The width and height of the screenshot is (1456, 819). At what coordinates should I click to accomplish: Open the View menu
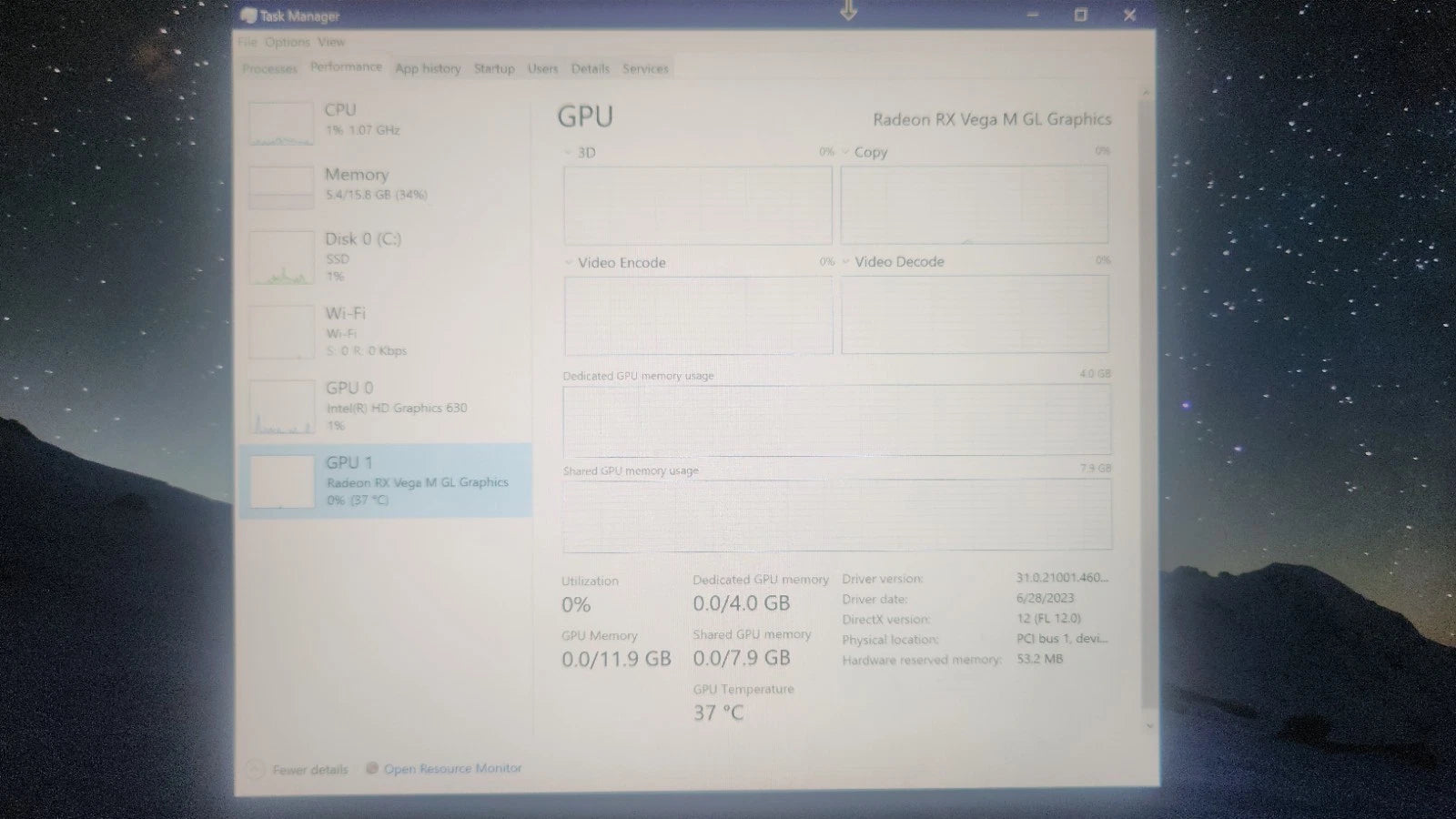[x=331, y=42]
